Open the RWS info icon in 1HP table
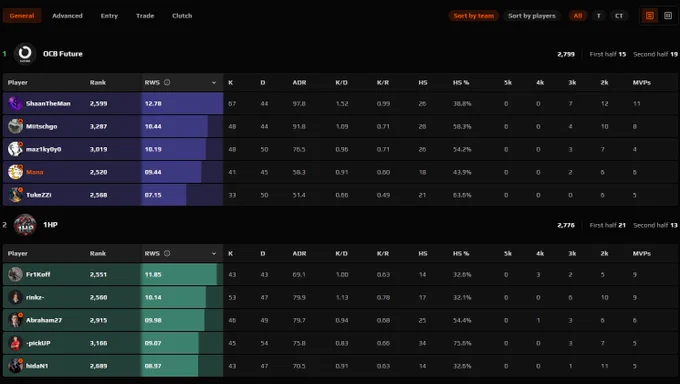Viewport: 680px width, 384px height. (x=167, y=253)
